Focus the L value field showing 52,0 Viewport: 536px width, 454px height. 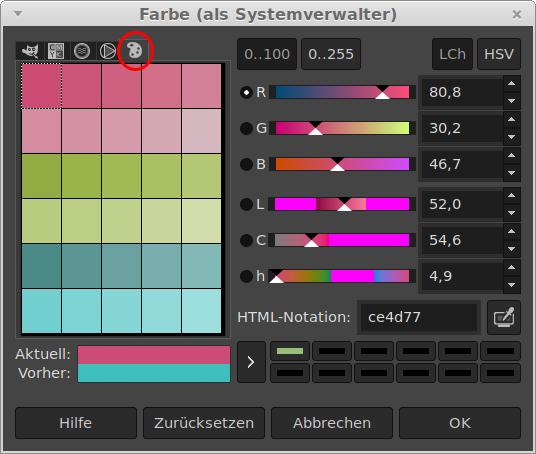462,204
